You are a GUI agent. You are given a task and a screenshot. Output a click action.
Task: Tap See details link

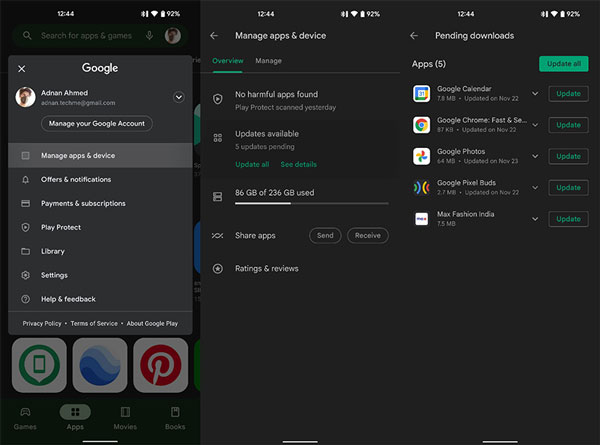tap(298, 165)
